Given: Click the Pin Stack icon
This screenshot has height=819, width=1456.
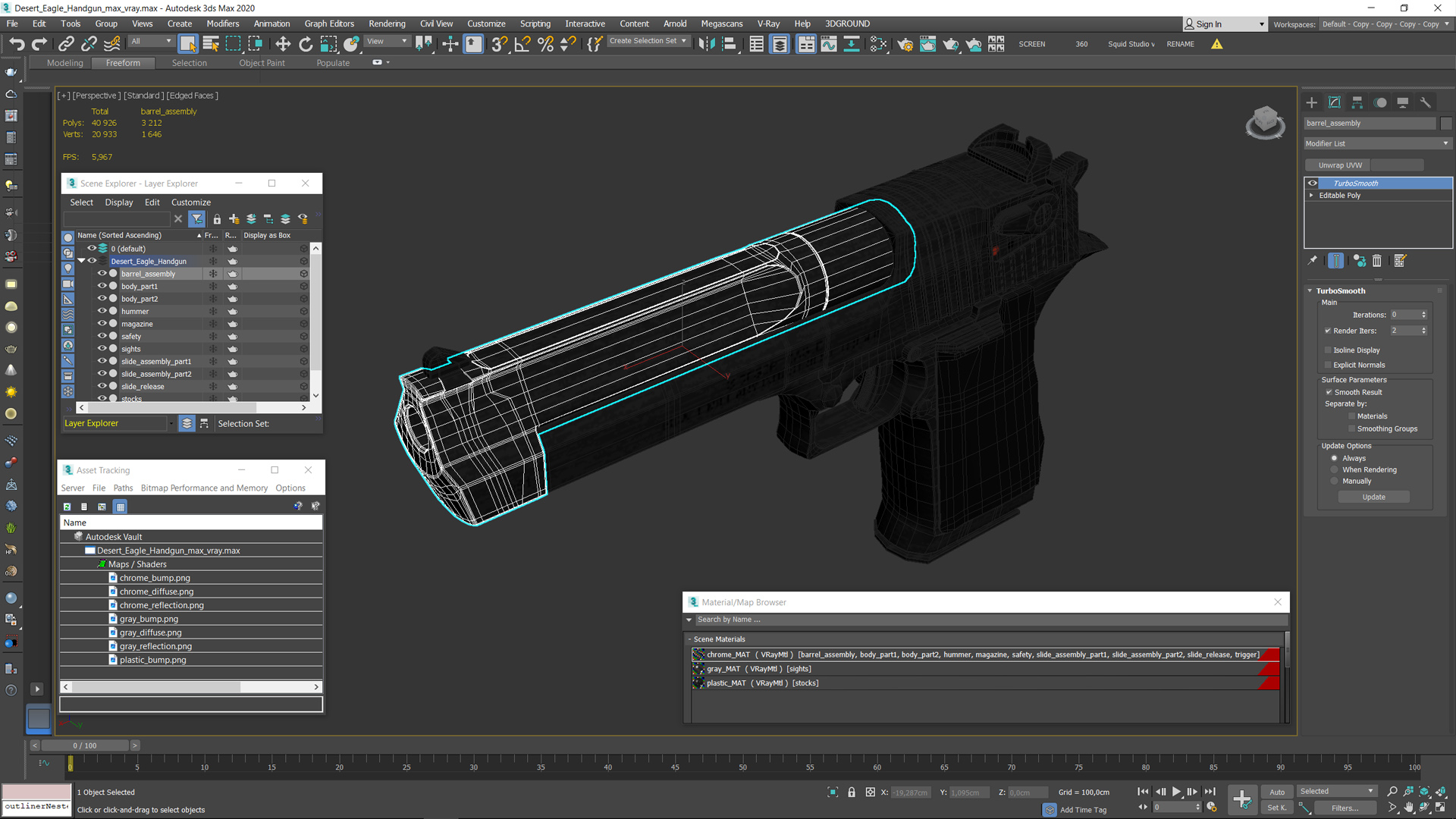Looking at the screenshot, I should (1313, 261).
